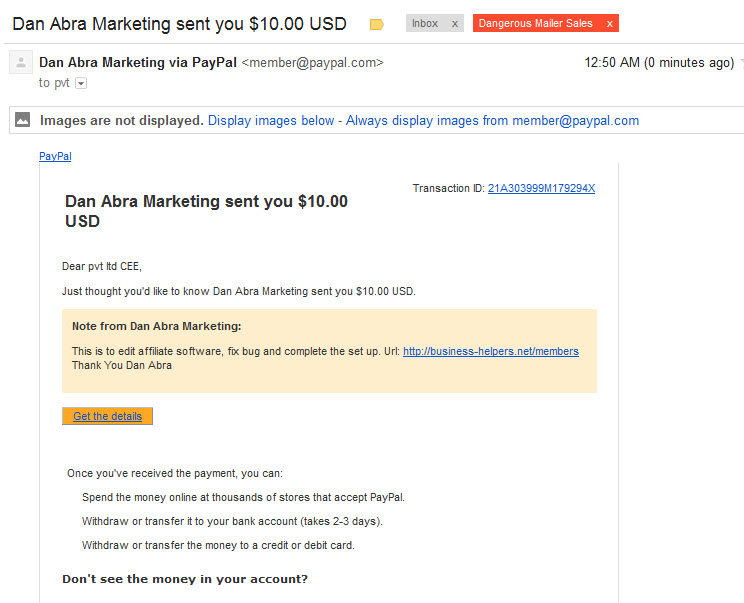Viewport: 744px width, 603px height.
Task: Click 'Spend the money online' line
Action: click(243, 497)
